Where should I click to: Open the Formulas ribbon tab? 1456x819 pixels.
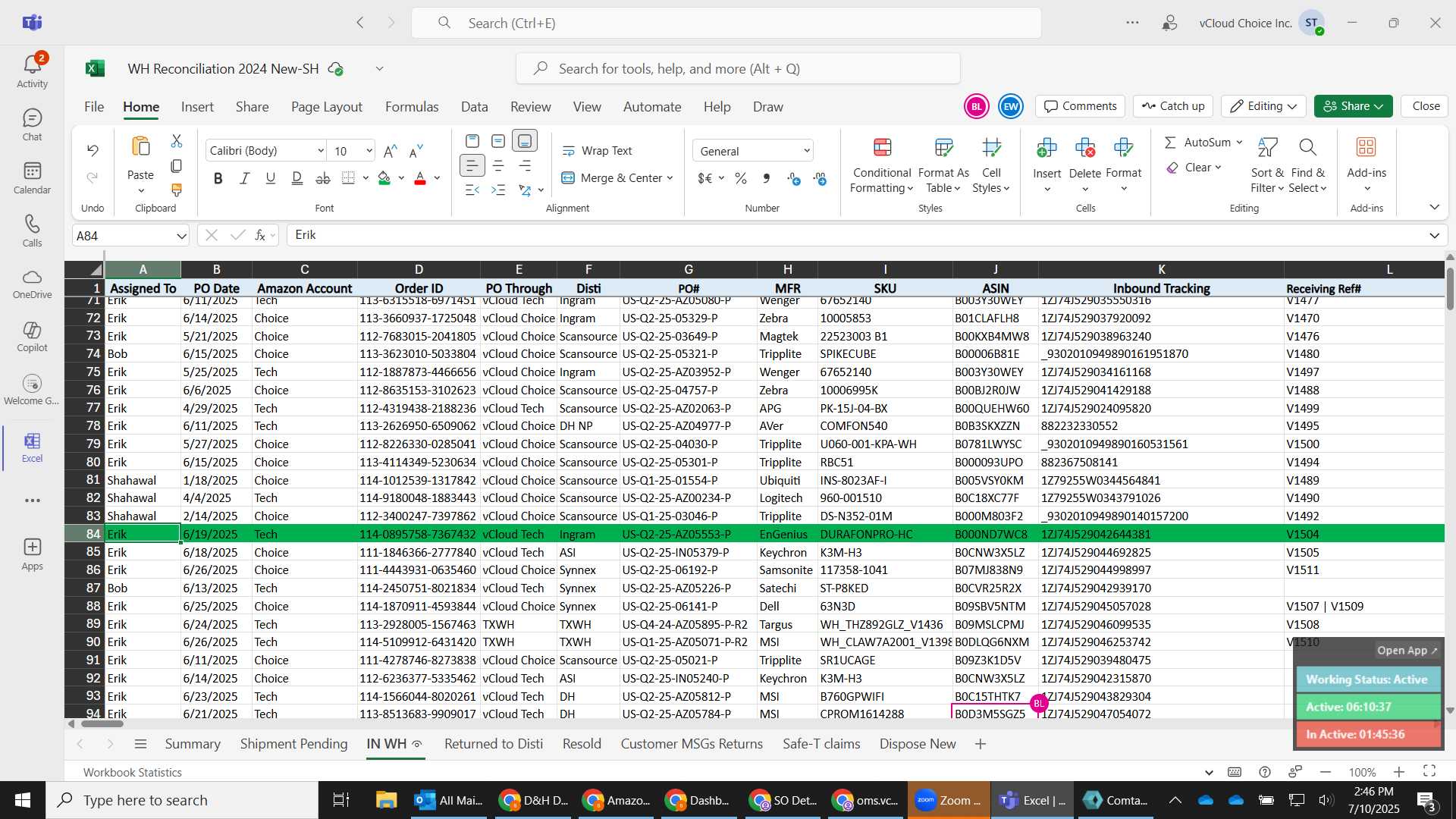[x=412, y=107]
